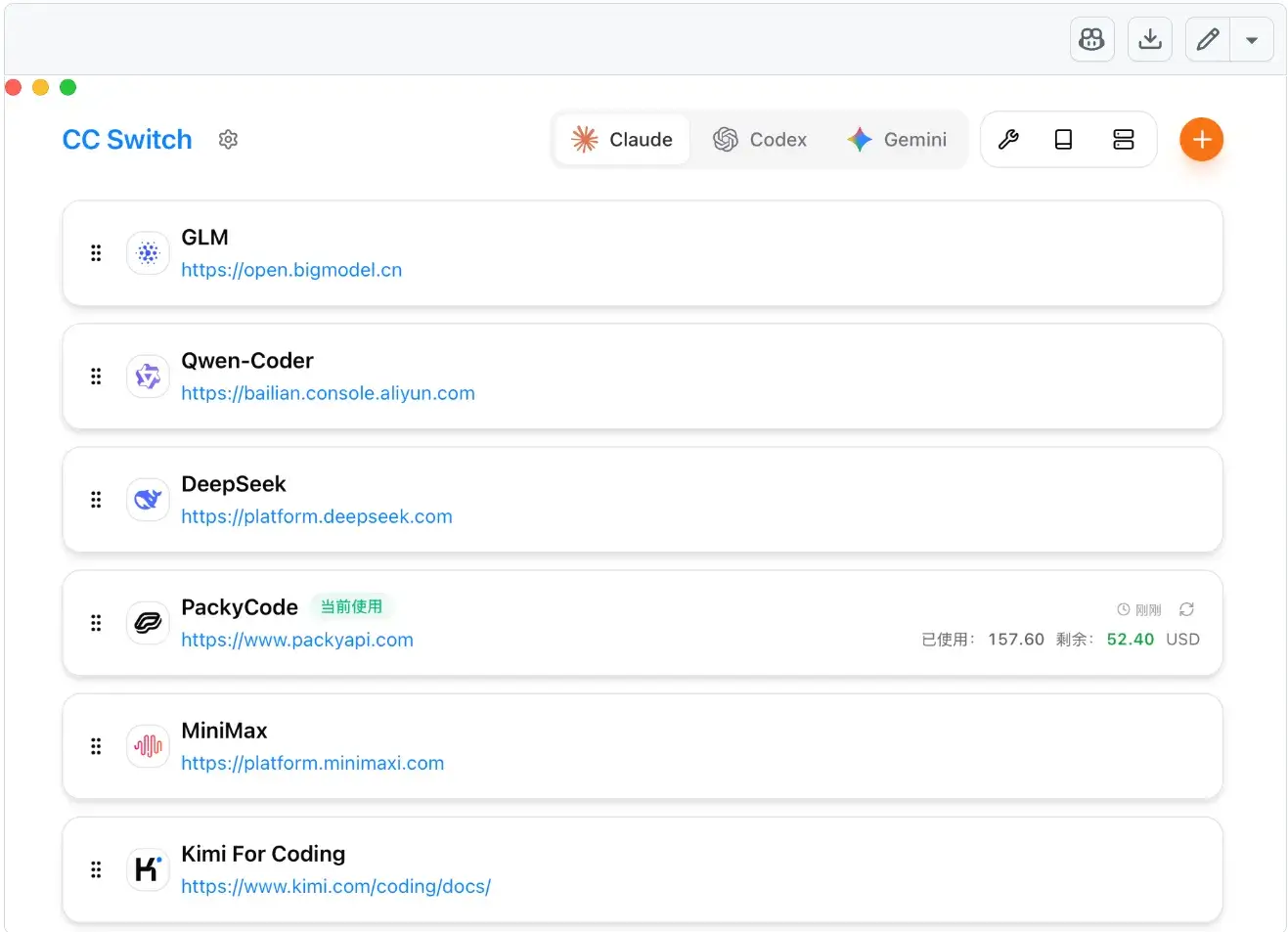The image size is (1288, 932).
Task: Click the MiniMax provider logo
Action: coord(148,746)
